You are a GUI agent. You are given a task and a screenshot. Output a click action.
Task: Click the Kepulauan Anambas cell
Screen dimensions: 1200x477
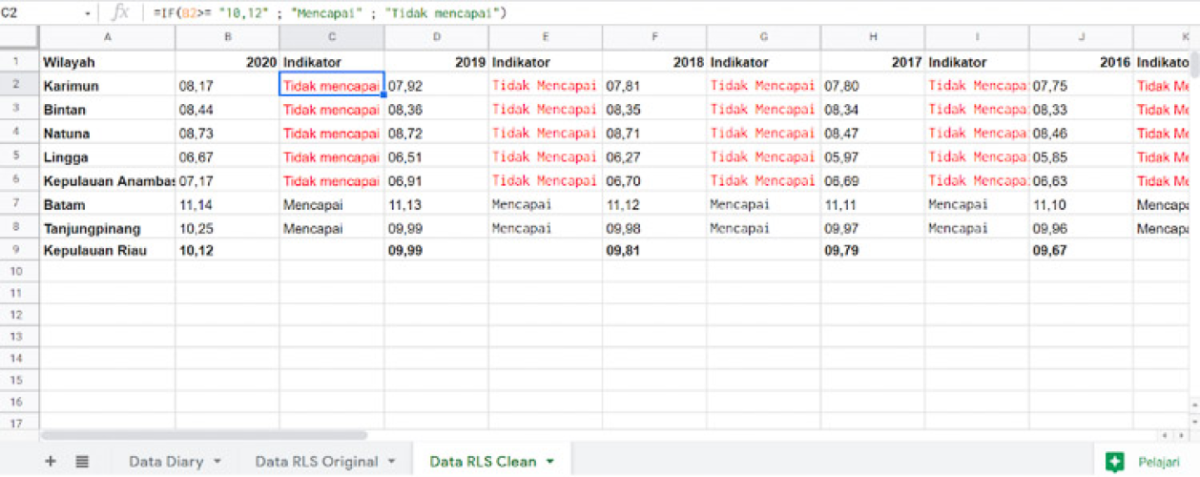pos(107,180)
